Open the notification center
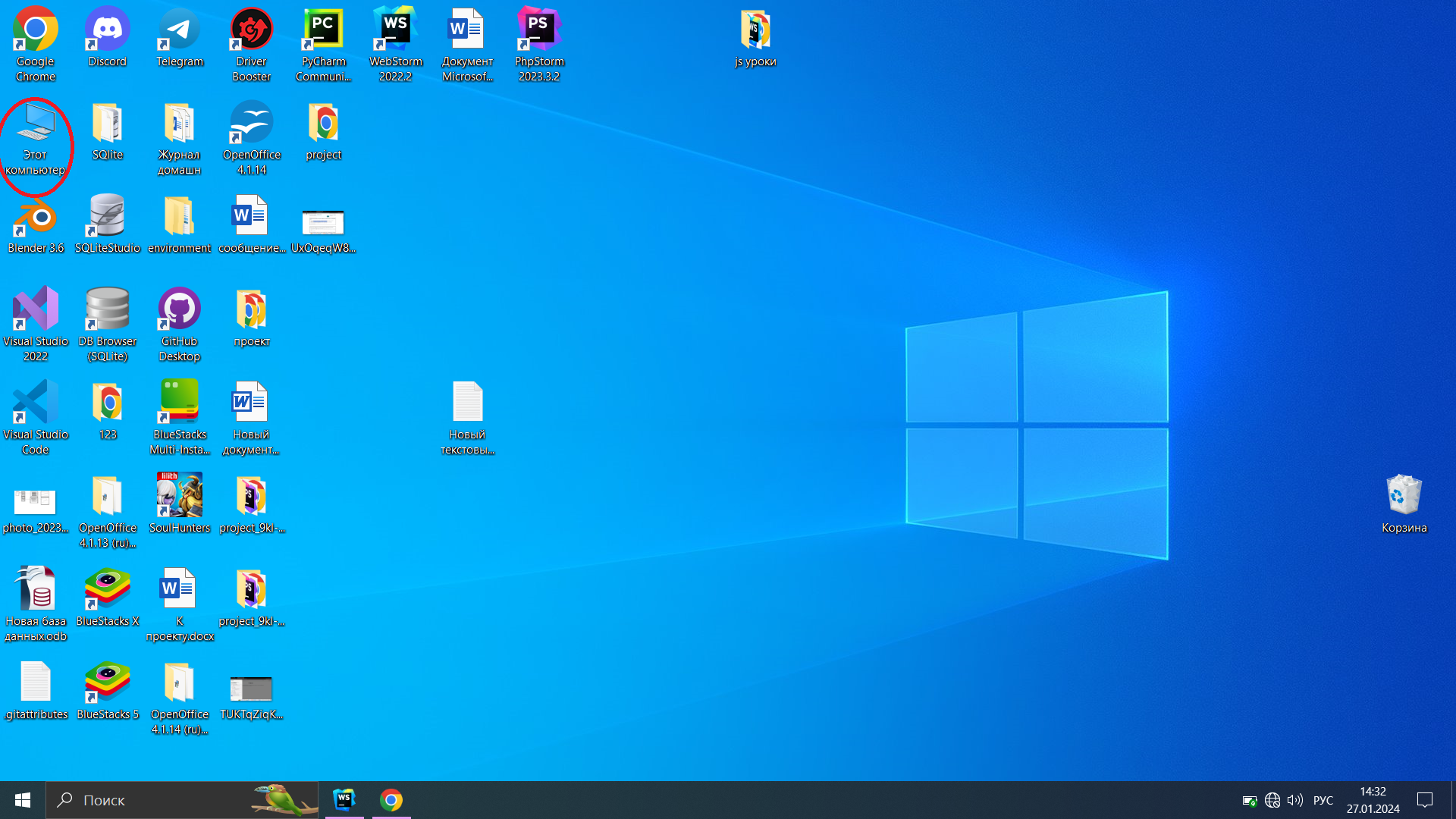Screen dimensions: 1456x819 pyautogui.click(x=1425, y=800)
